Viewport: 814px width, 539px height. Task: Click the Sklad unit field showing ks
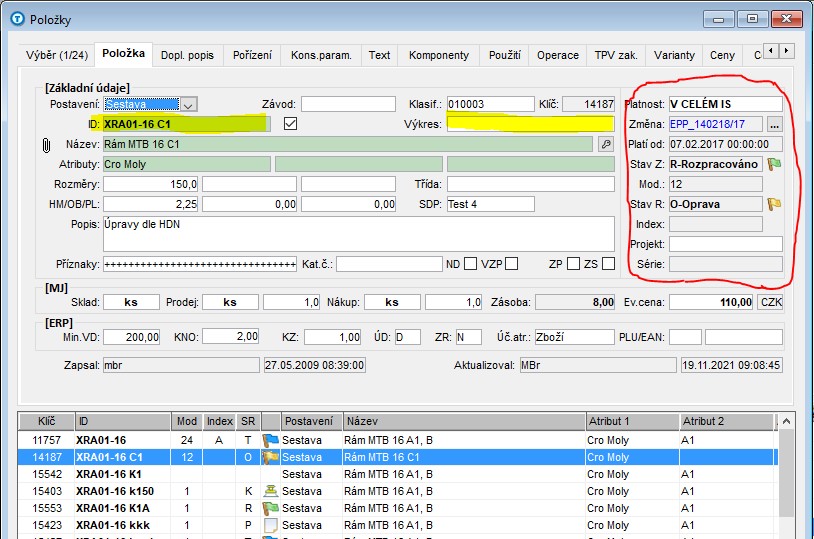click(x=131, y=302)
